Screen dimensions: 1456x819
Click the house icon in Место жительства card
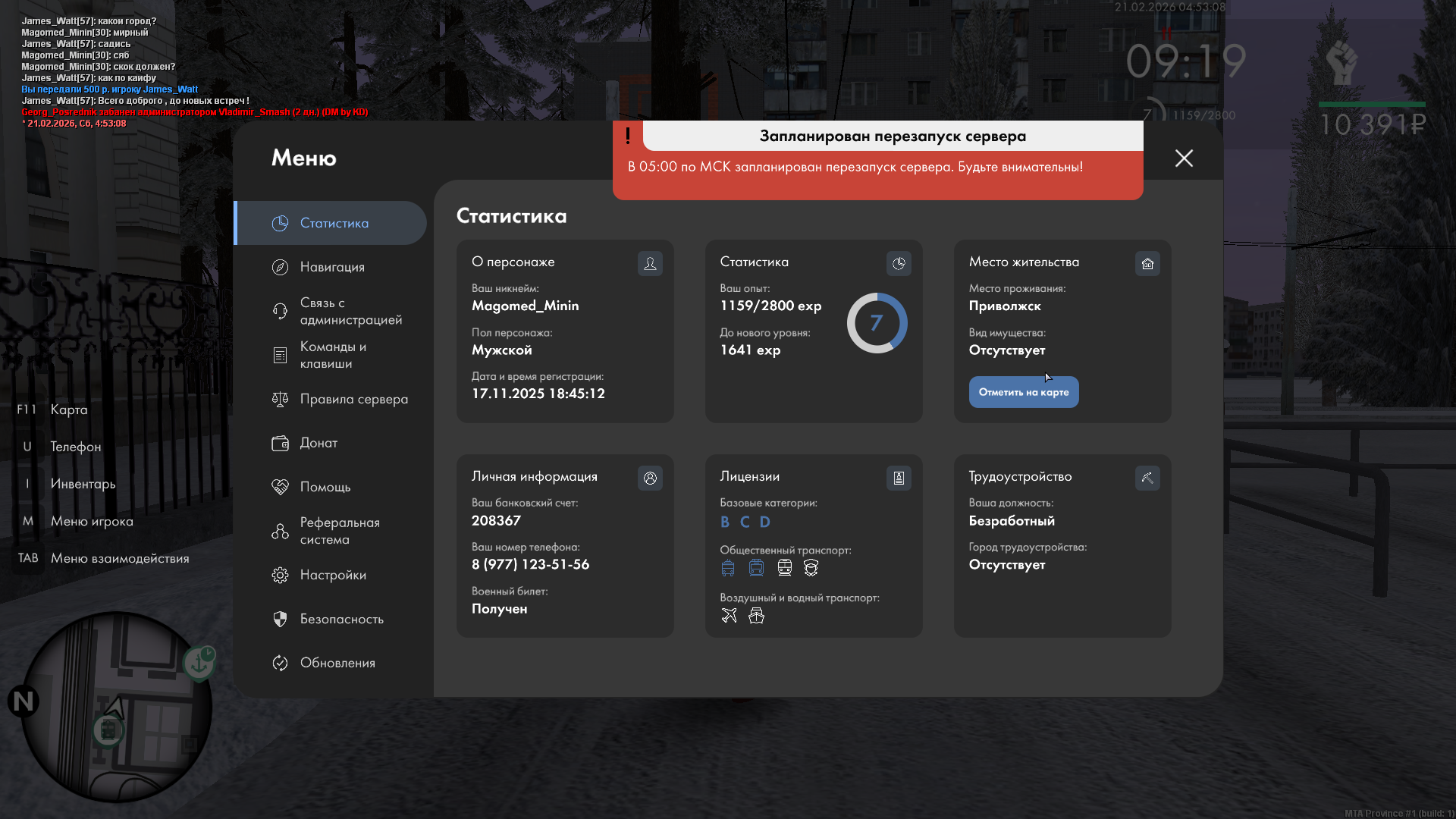coord(1147,263)
